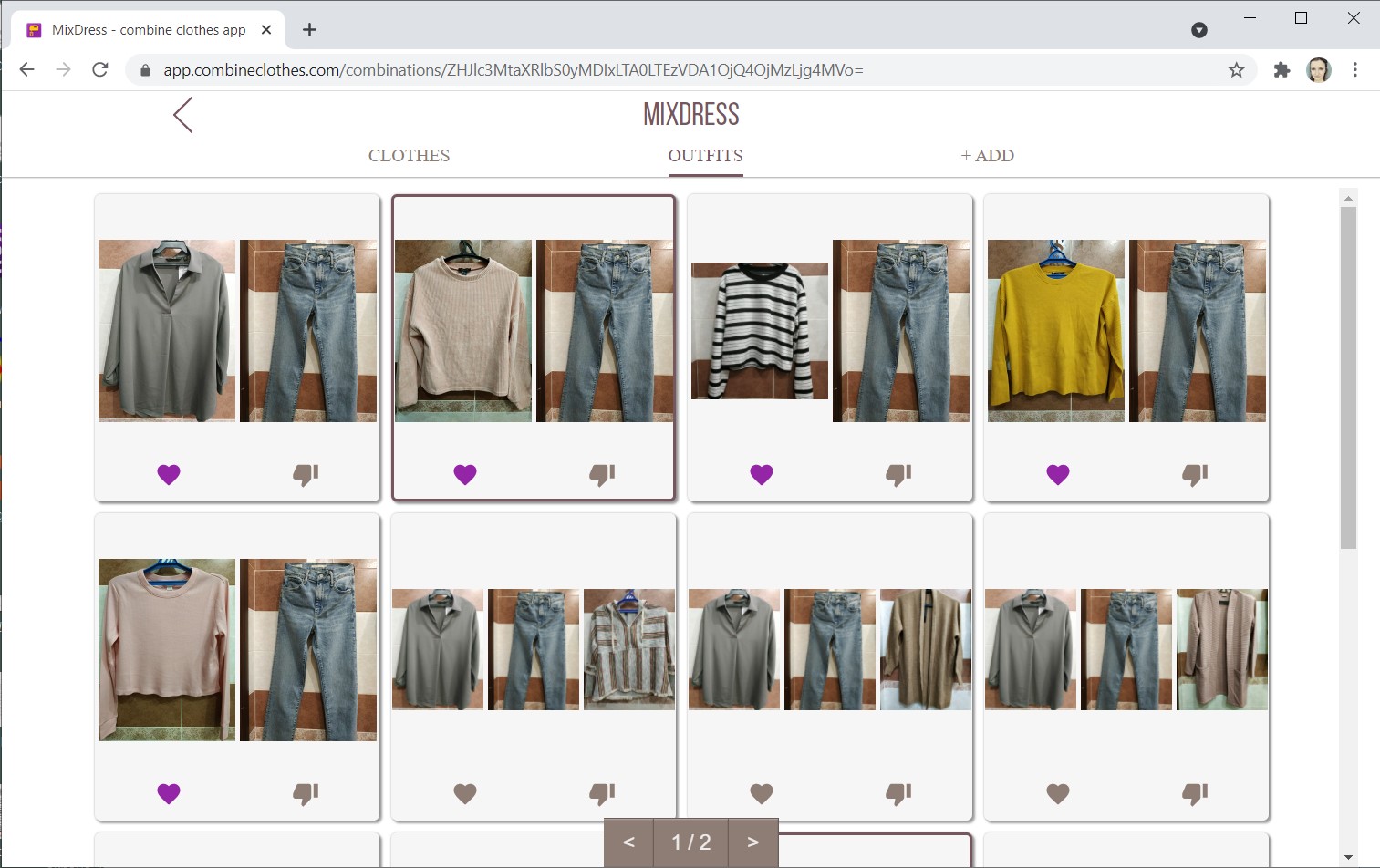Image resolution: width=1380 pixels, height=868 pixels.
Task: Dislike the striped top and jeans combination
Action: click(x=898, y=474)
